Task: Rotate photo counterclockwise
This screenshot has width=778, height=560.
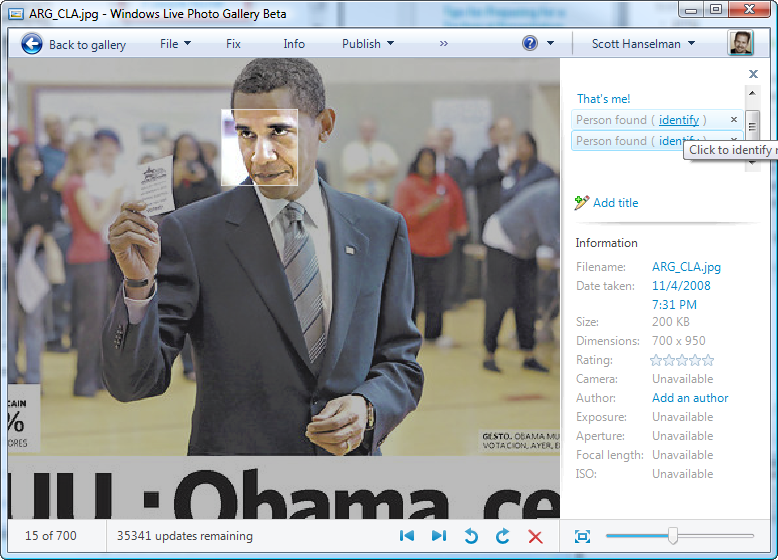Action: [x=471, y=536]
